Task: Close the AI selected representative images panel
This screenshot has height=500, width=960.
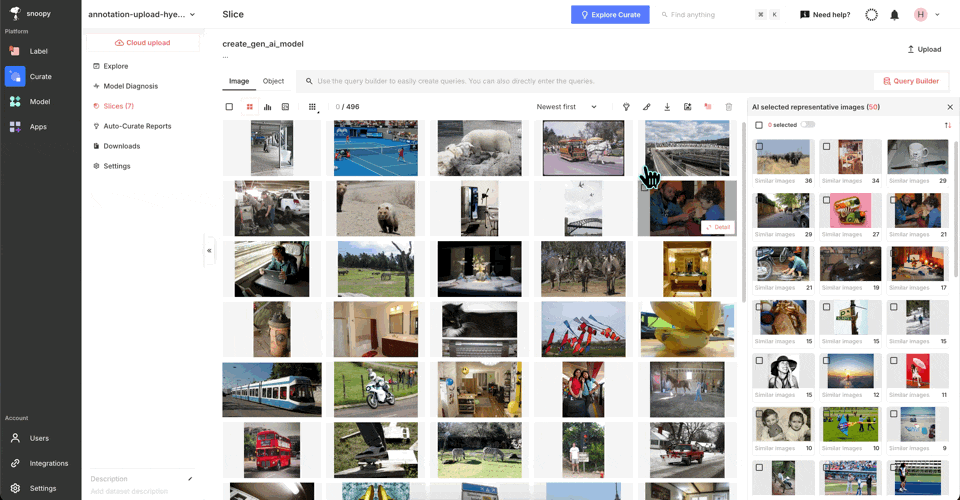Action: (950, 107)
